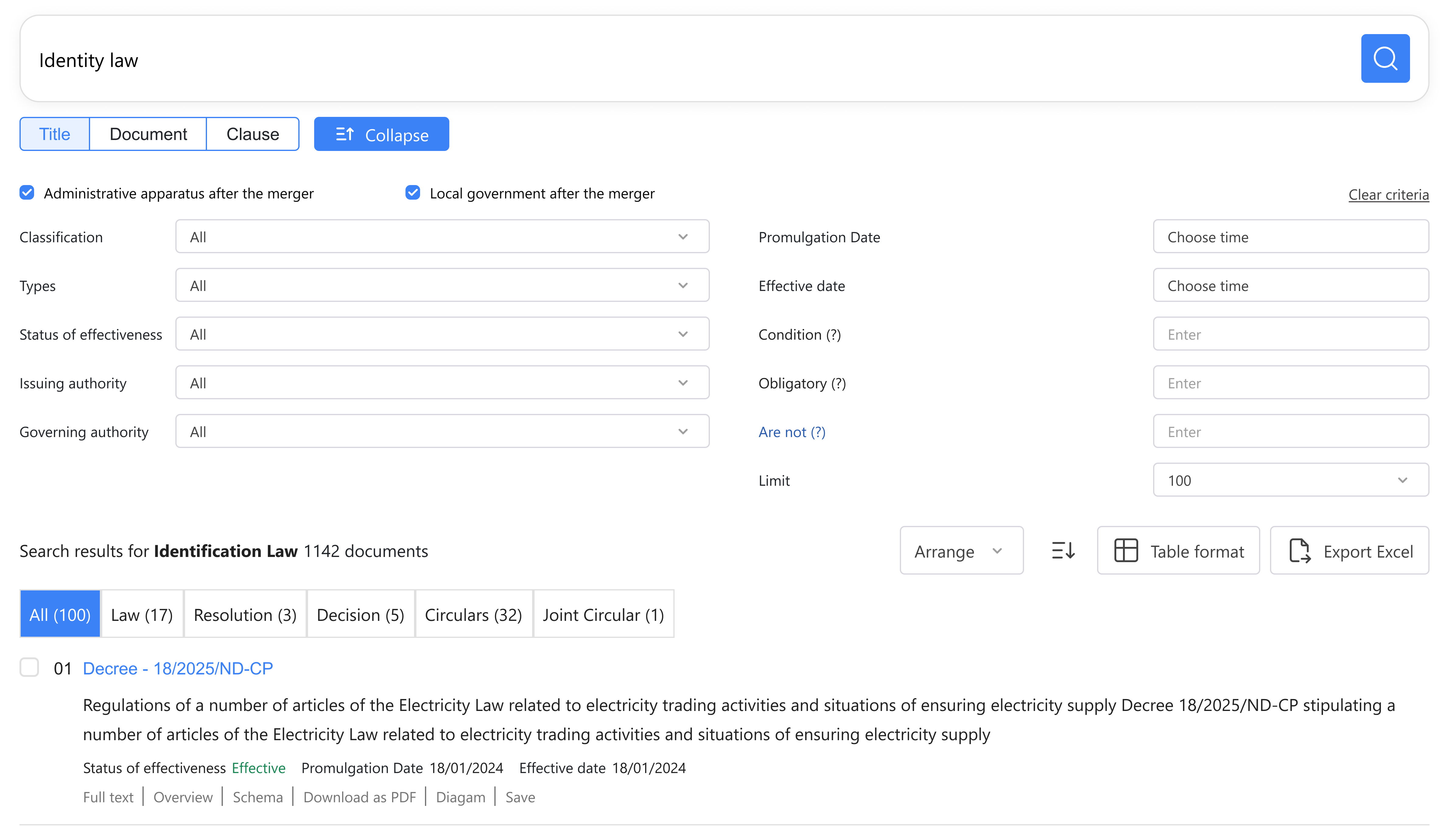Select checkbox for result 01 Decree

[x=29, y=667]
